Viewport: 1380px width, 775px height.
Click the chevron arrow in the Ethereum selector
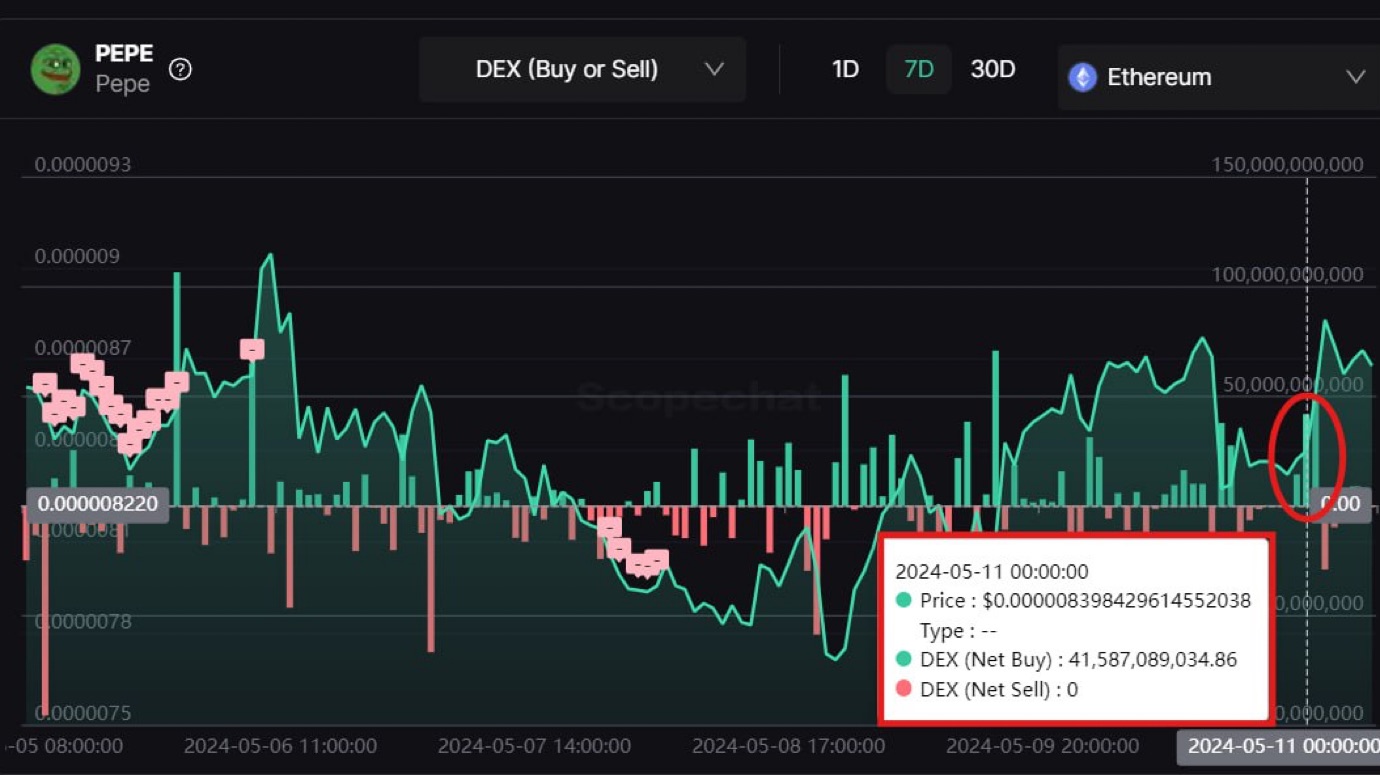(1355, 77)
